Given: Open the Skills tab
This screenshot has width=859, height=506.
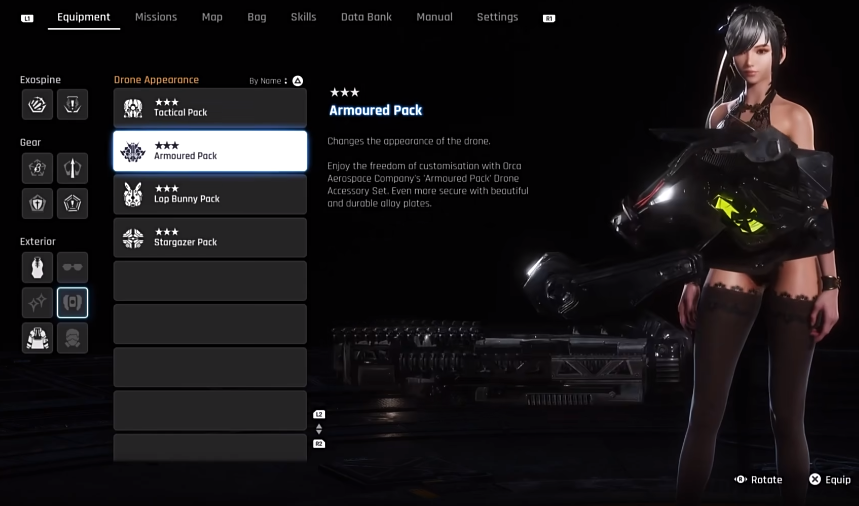Looking at the screenshot, I should (303, 17).
